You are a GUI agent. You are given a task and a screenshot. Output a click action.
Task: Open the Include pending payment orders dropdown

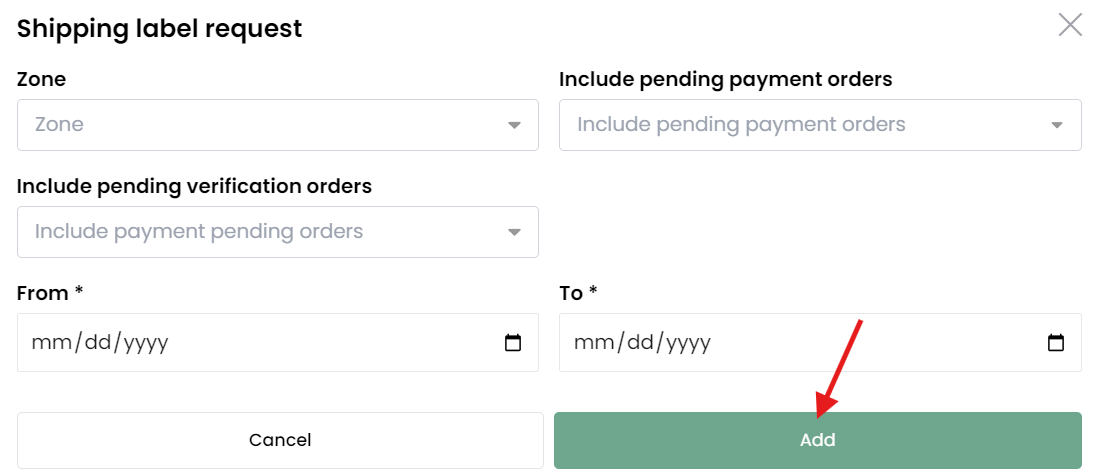[x=820, y=125]
